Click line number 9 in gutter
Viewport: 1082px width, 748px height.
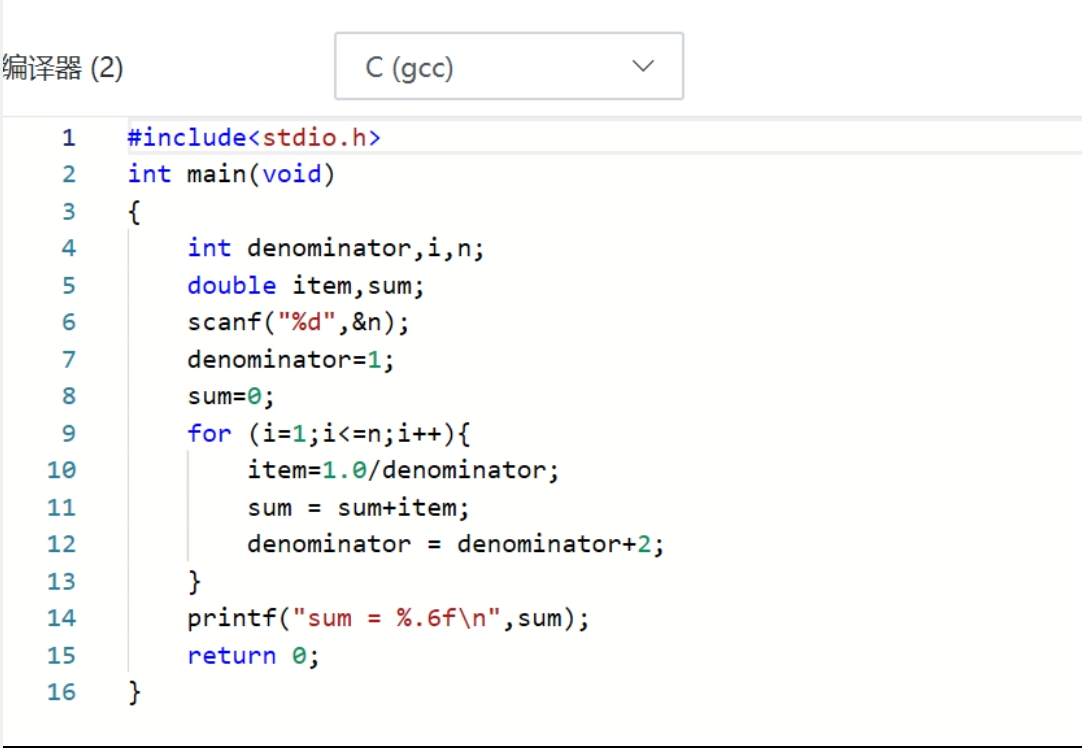[x=68, y=433]
